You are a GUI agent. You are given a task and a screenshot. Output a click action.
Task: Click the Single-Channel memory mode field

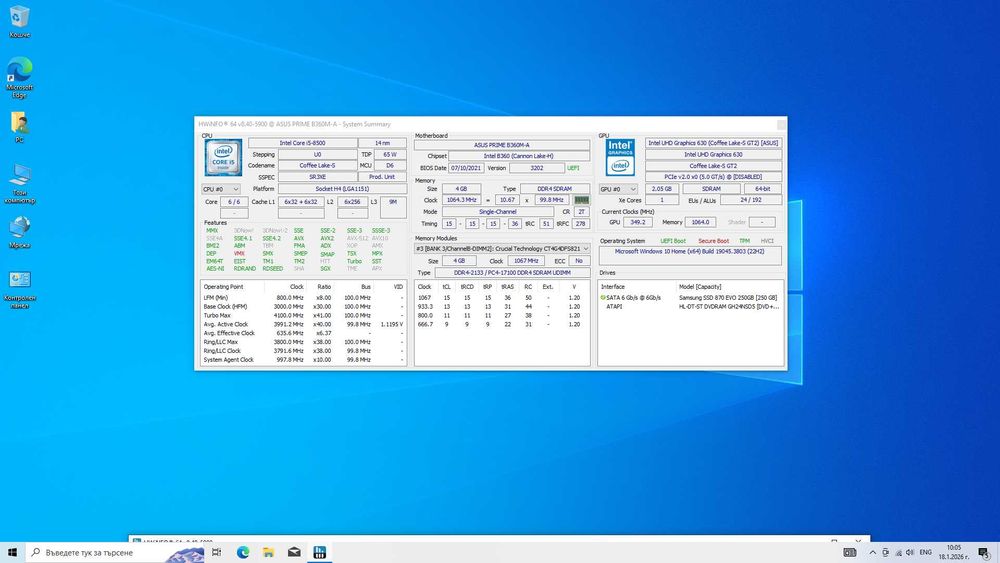click(497, 212)
